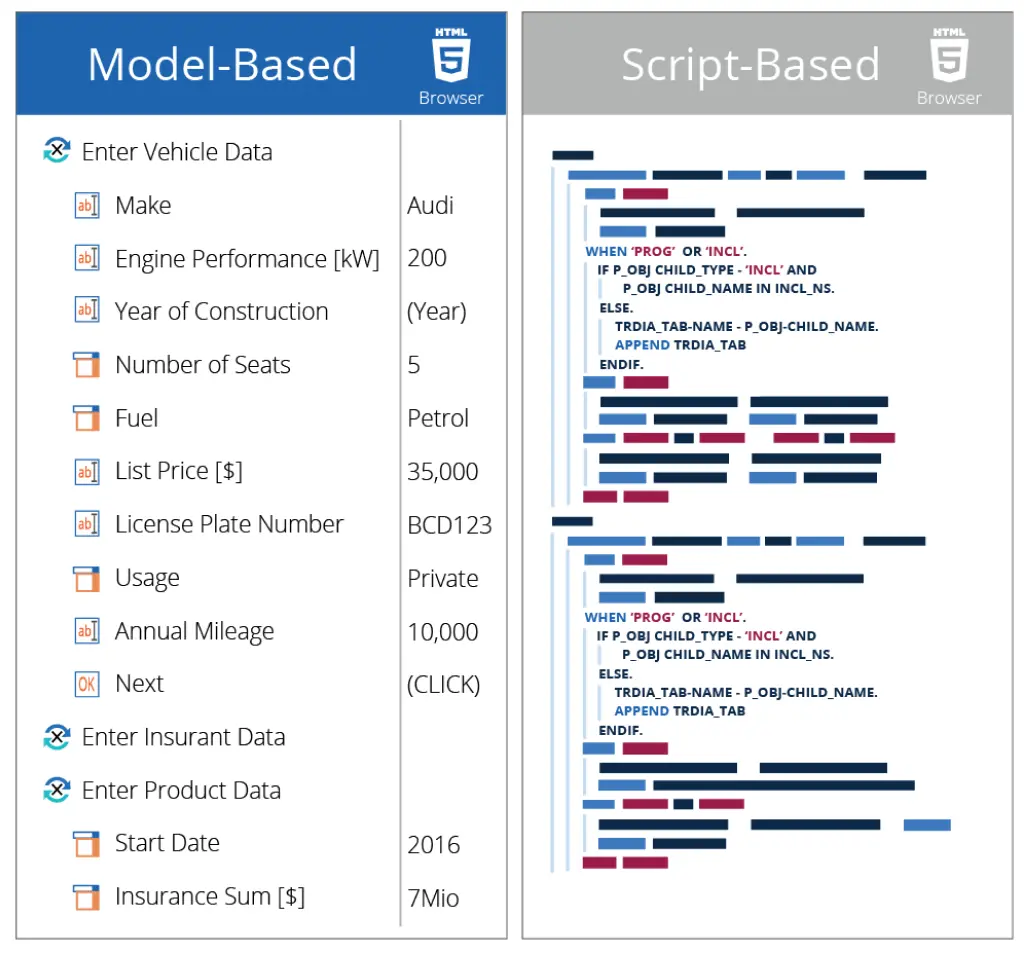Expand the Enter Vehicle Data step
Viewport: 1024px width, 954px height.
coord(57,152)
